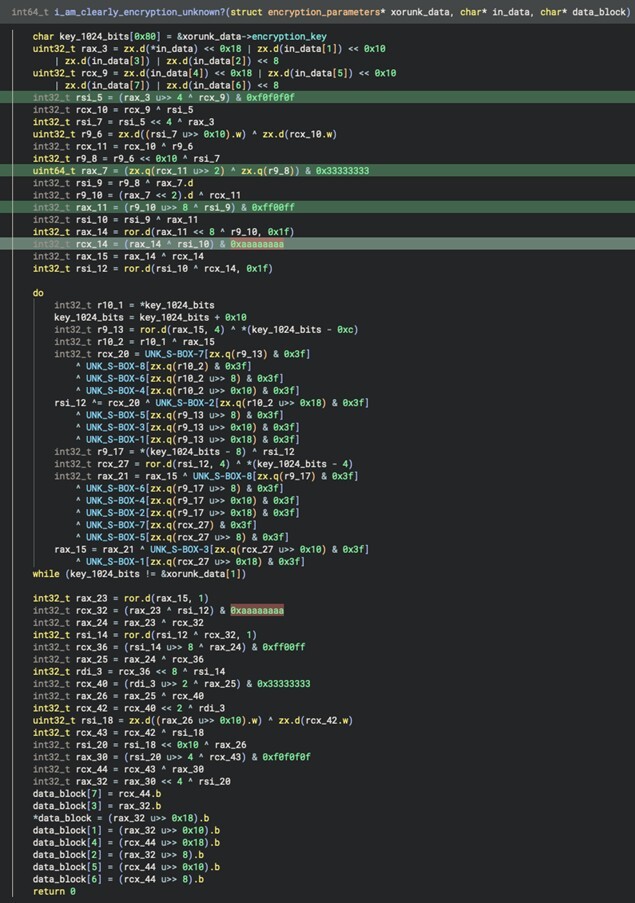Click UNK_S-BOX-8 in the rax_21 assignment line

pos(222,476)
